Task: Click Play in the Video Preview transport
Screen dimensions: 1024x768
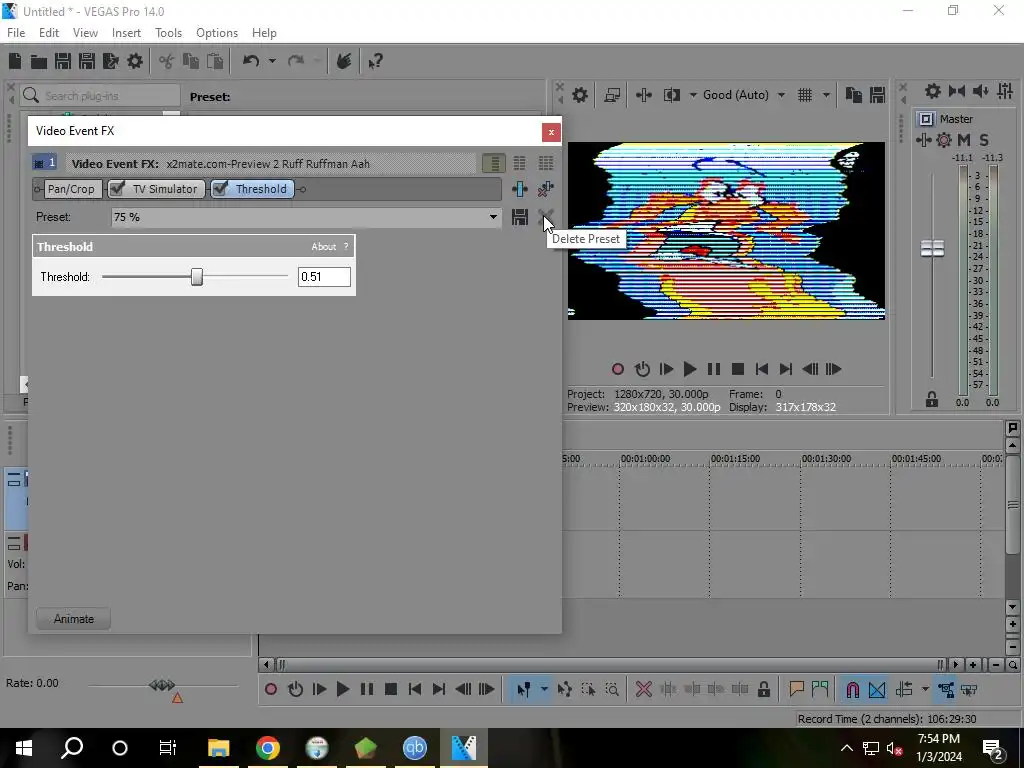Action: [690, 369]
